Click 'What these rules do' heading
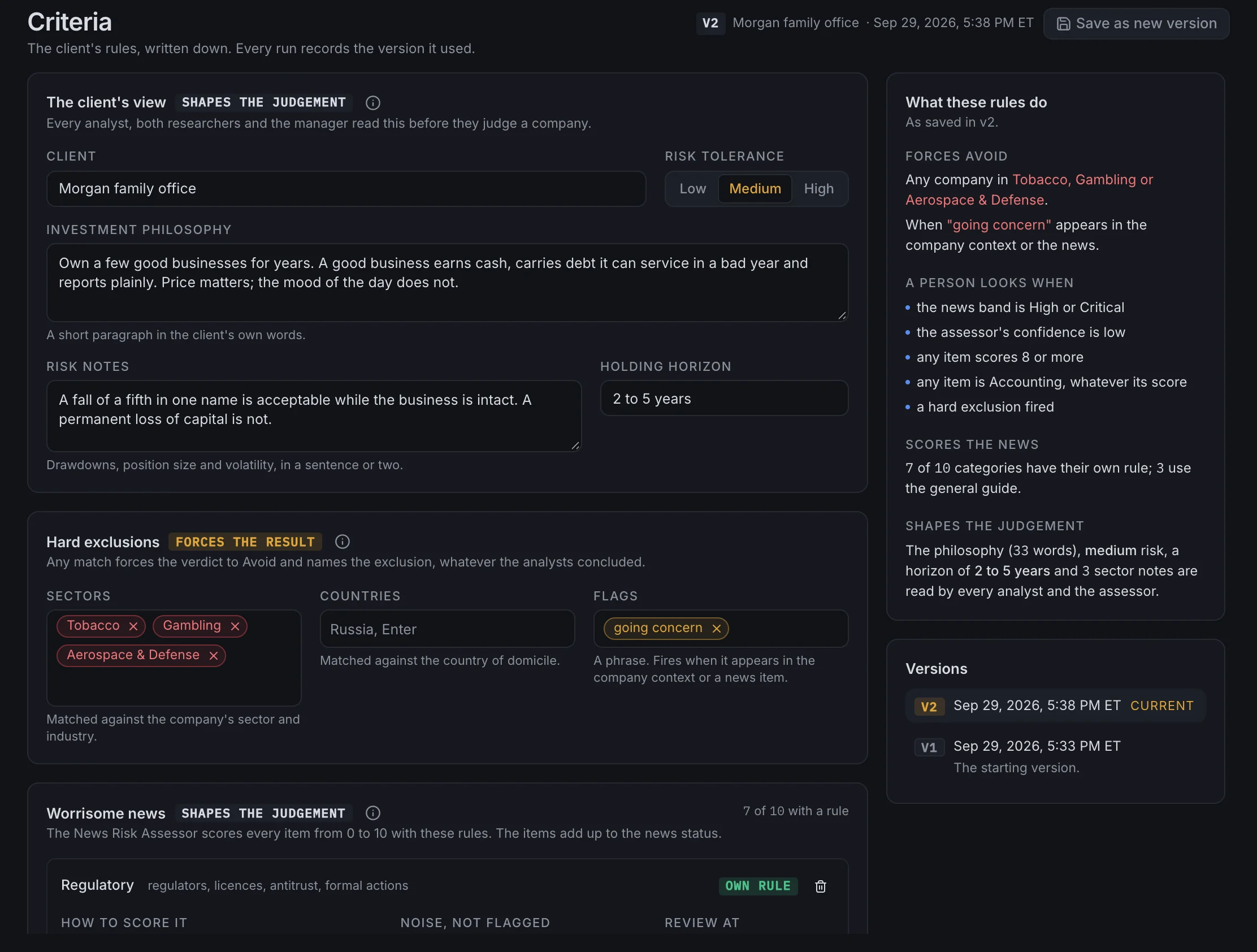Viewport: 1257px width, 952px height. (x=976, y=102)
